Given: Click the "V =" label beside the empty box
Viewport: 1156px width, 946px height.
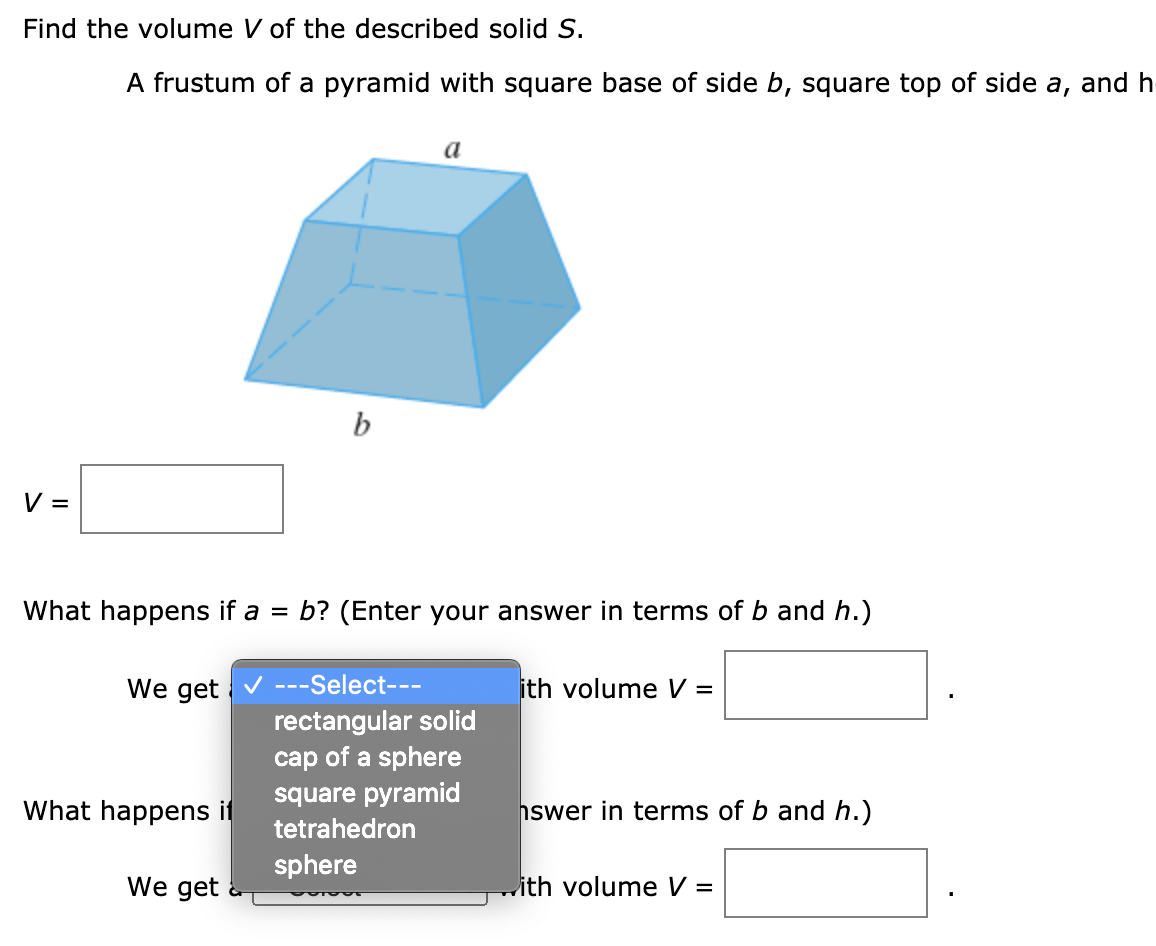Looking at the screenshot, I should pyautogui.click(x=43, y=500).
